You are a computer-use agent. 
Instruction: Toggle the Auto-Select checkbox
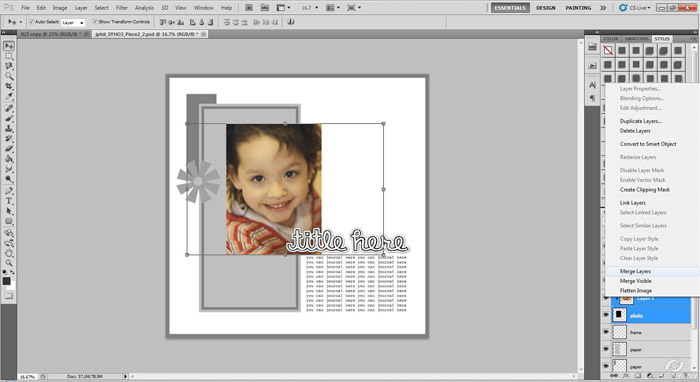[x=32, y=22]
